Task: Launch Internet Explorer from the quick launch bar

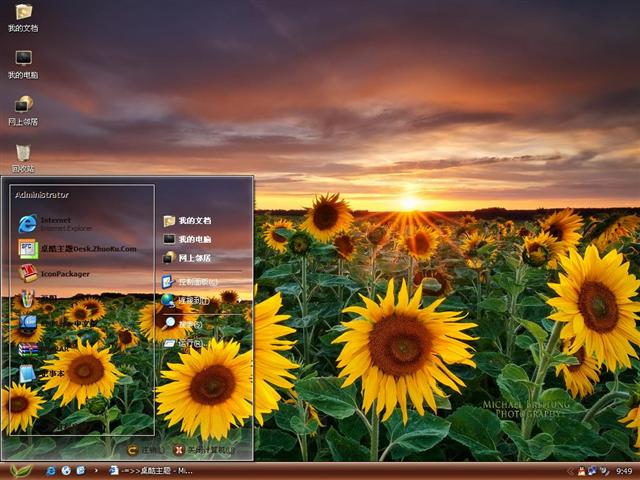Action: click(51, 471)
